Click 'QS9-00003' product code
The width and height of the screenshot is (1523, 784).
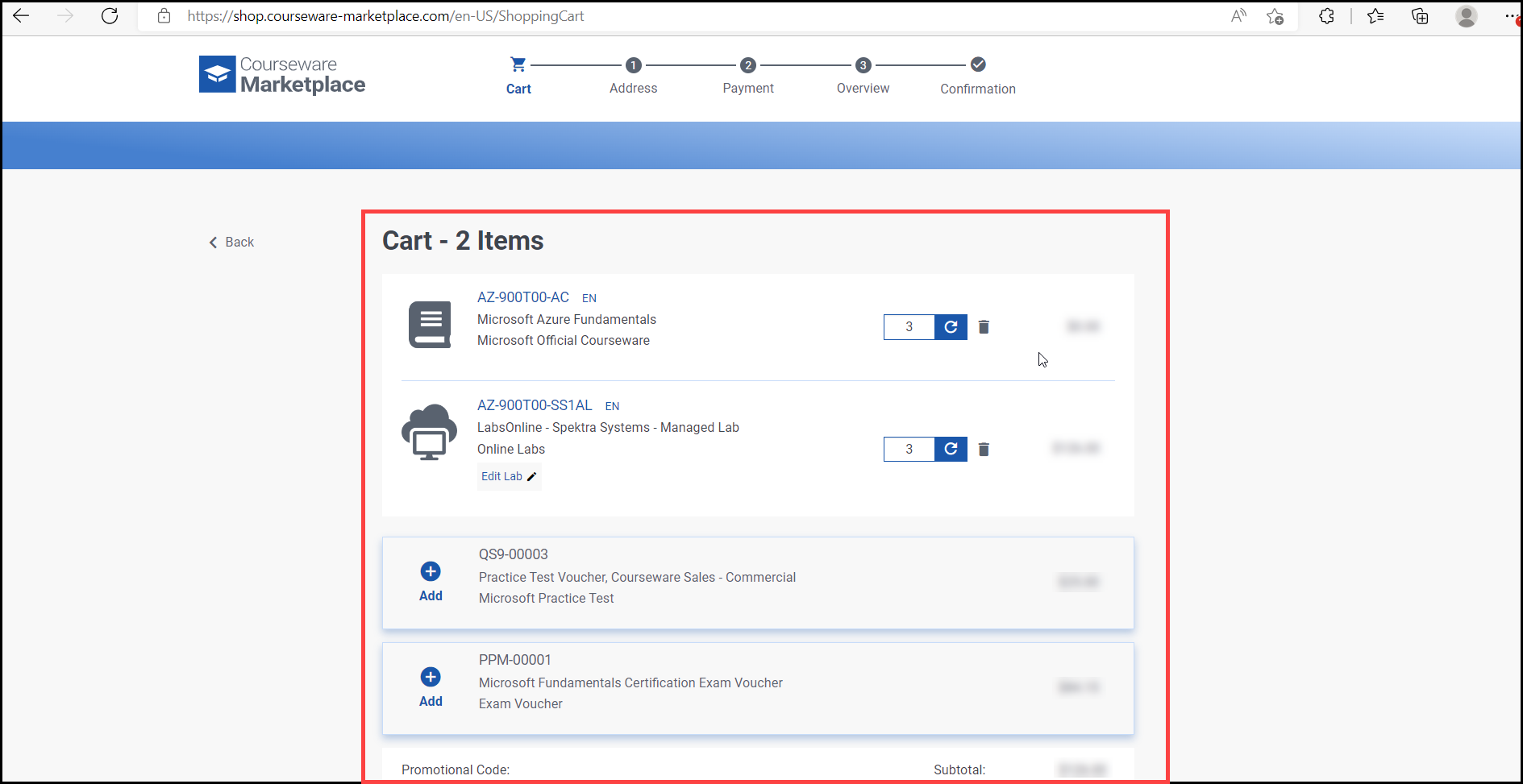pos(514,554)
